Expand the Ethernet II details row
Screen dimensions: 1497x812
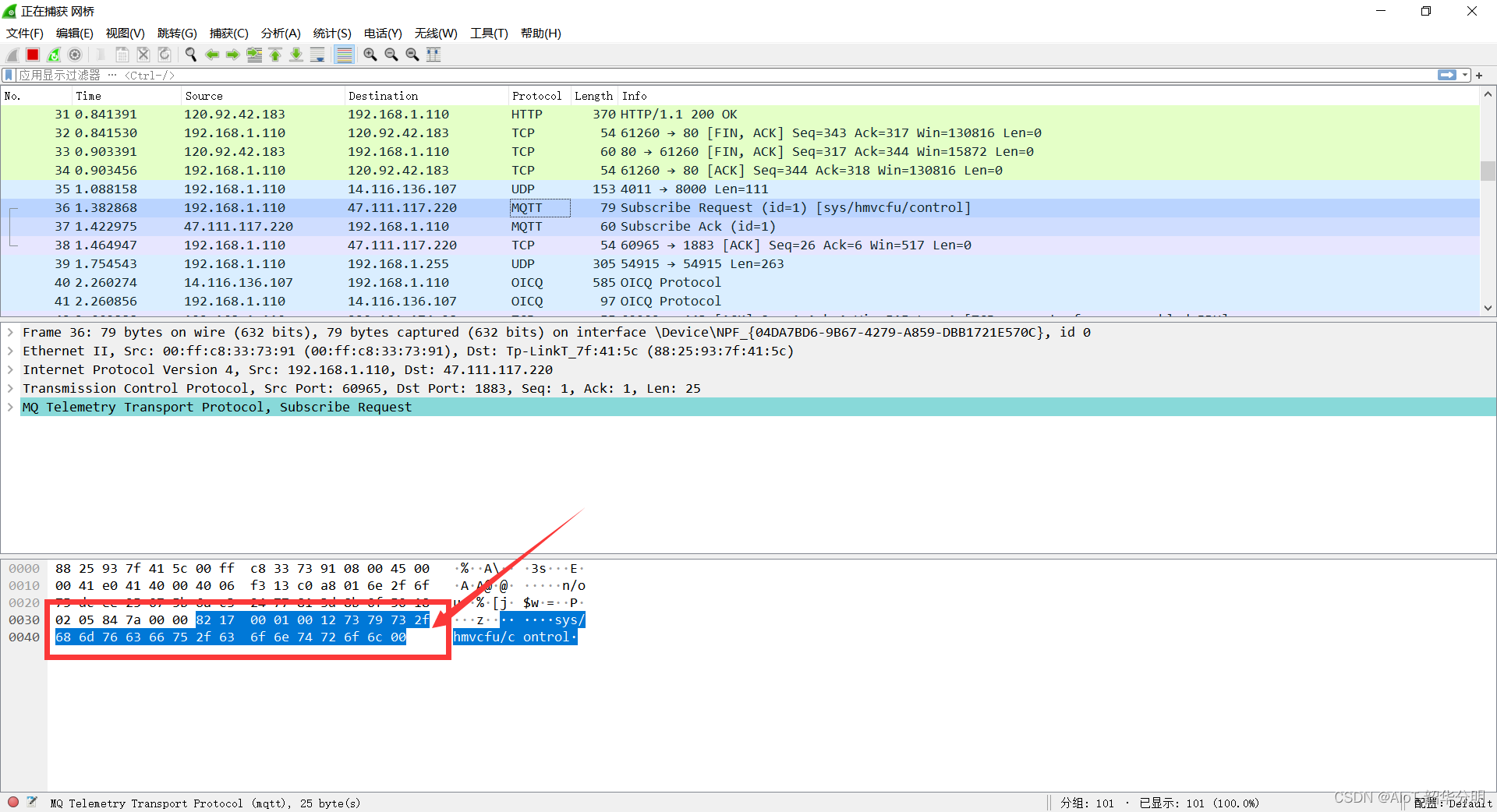coord(10,351)
